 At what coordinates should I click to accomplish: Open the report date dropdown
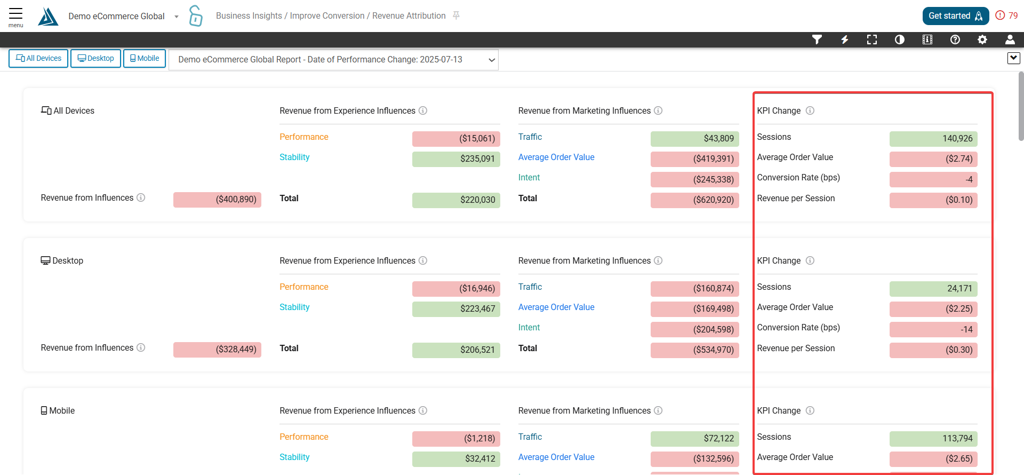pyautogui.click(x=334, y=60)
